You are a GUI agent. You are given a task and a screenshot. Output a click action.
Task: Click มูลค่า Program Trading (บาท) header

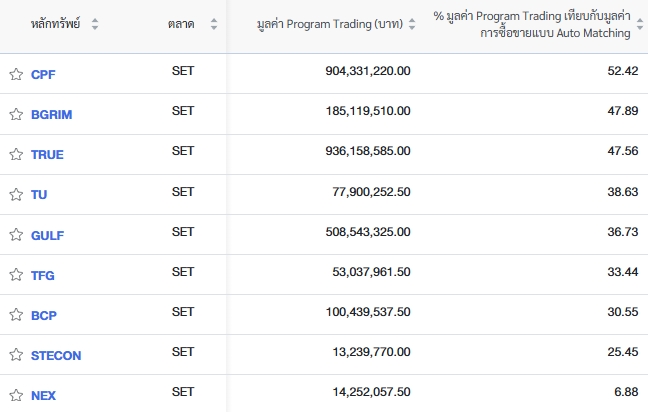coord(330,24)
